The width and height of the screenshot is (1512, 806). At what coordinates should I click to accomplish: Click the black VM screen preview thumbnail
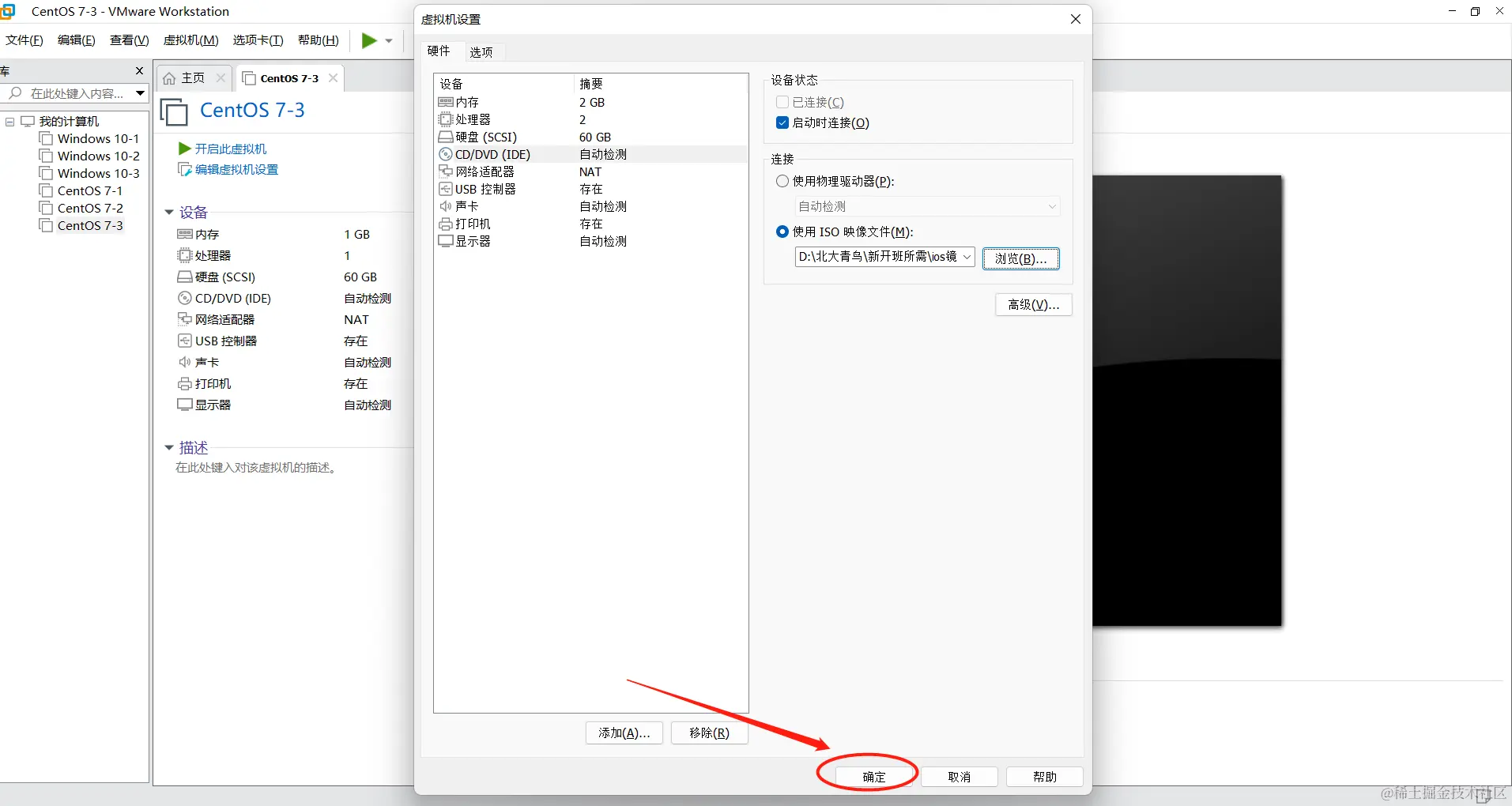(1187, 401)
